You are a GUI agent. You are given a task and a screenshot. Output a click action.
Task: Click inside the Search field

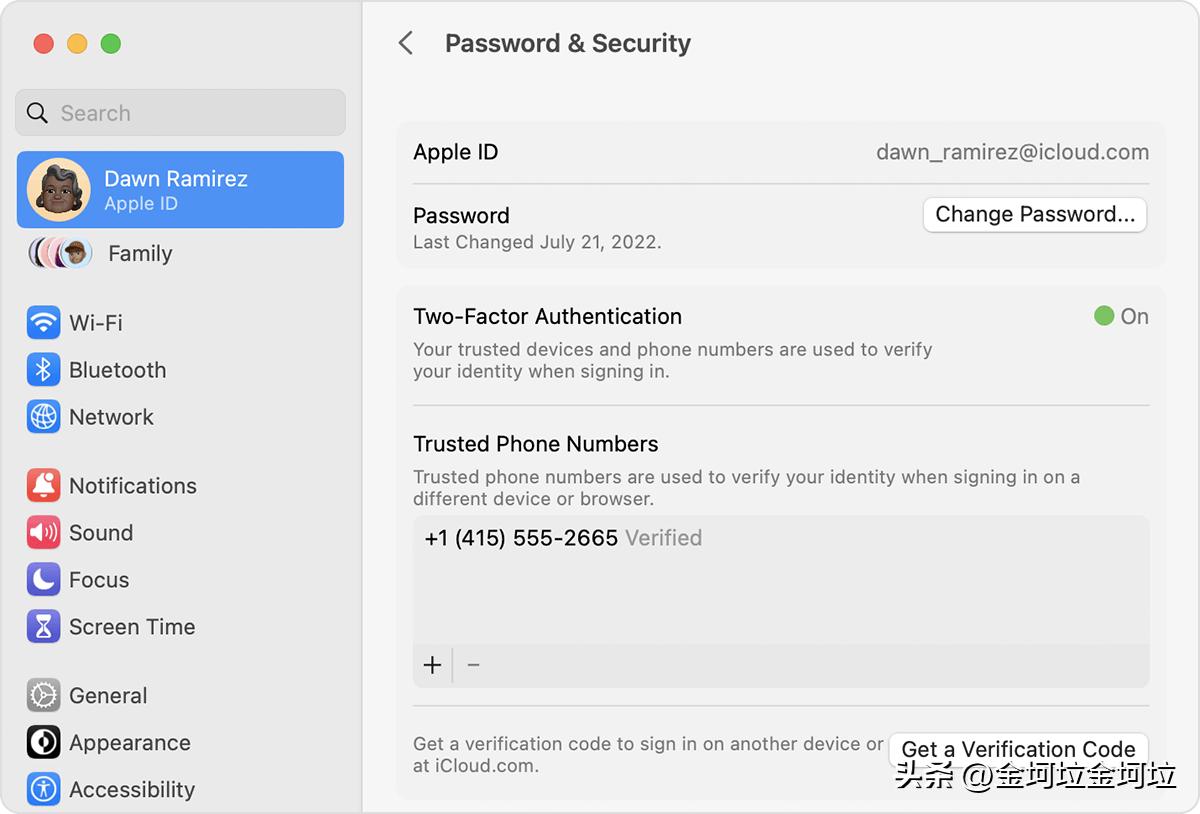180,112
